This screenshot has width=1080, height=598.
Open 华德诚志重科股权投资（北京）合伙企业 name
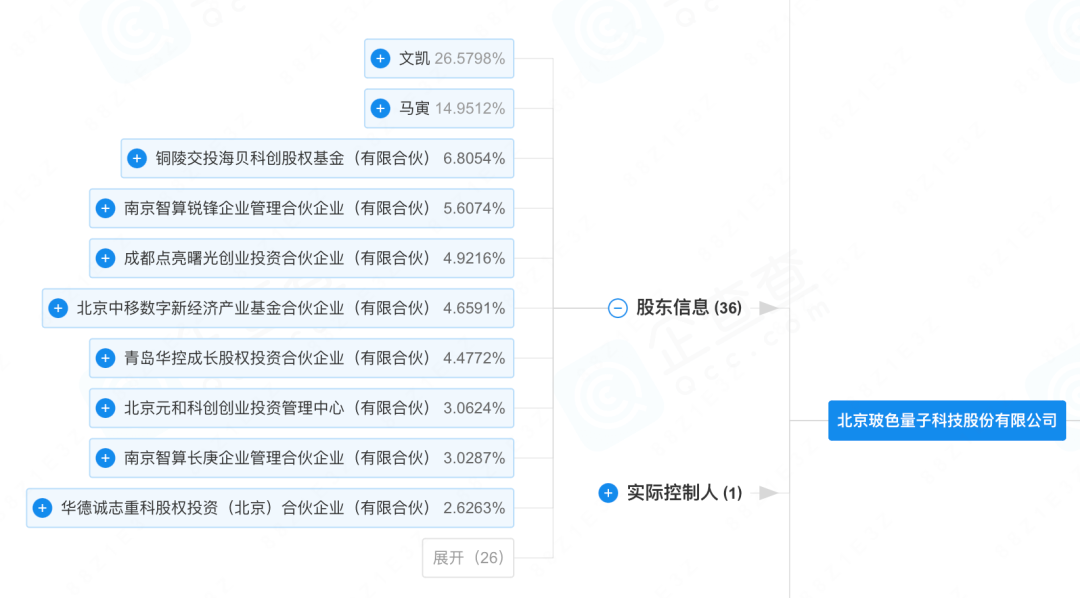point(247,508)
